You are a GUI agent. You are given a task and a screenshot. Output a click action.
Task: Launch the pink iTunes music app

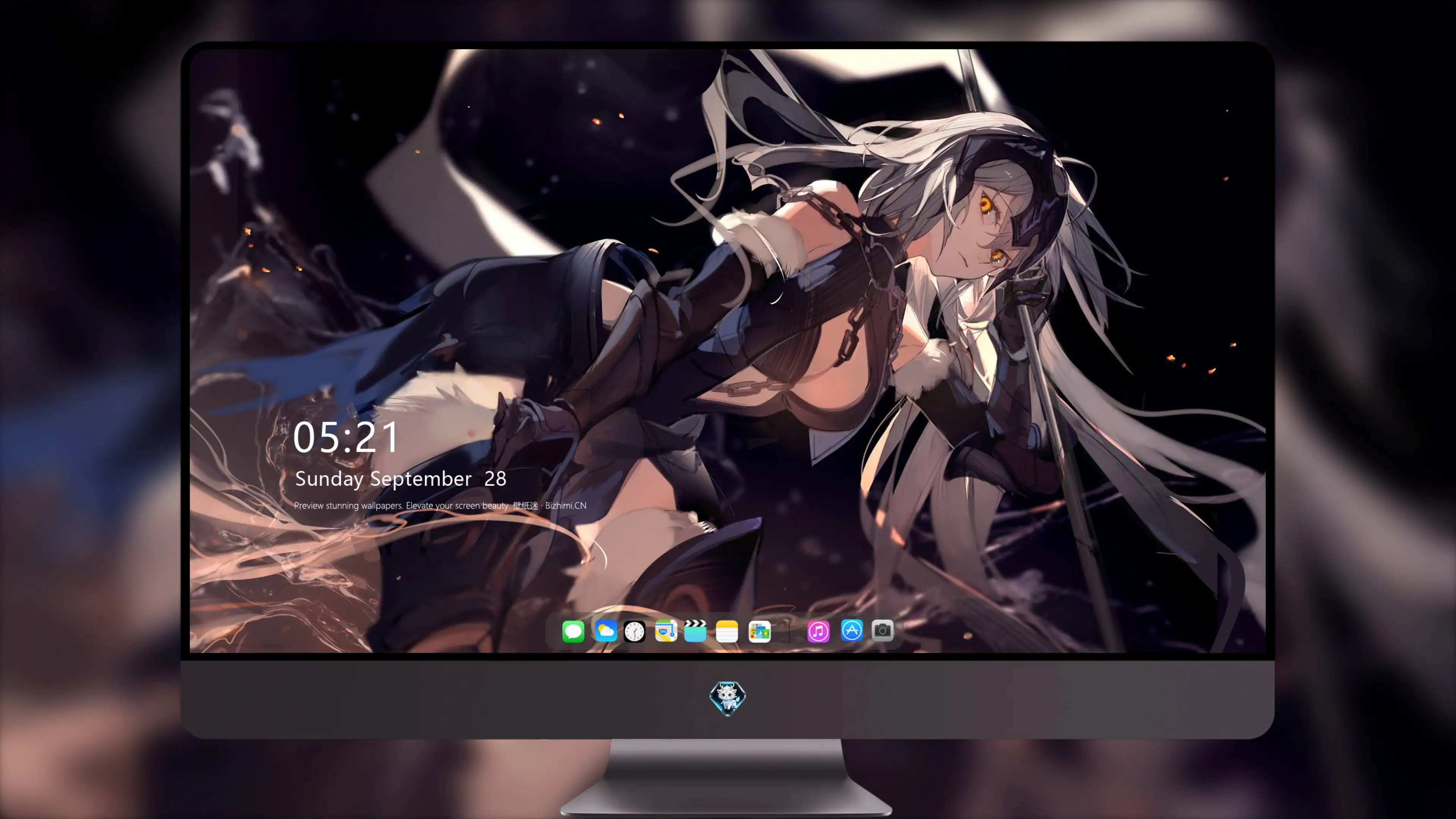[819, 631]
